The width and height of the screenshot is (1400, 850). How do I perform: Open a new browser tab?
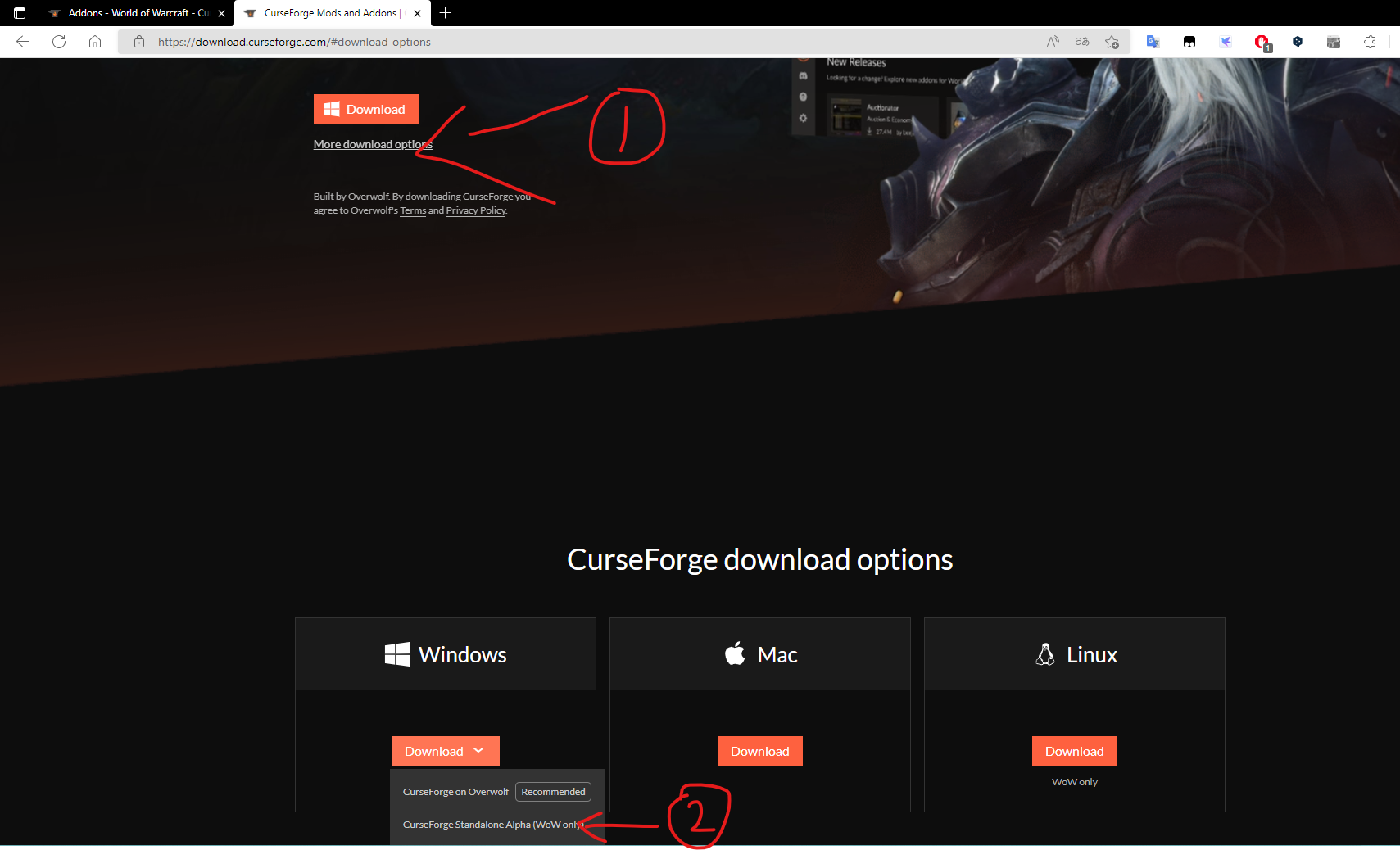(x=446, y=13)
